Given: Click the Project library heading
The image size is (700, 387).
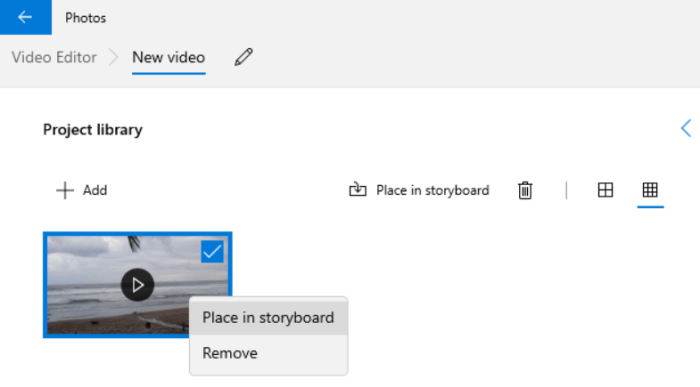Looking at the screenshot, I should click(x=93, y=129).
